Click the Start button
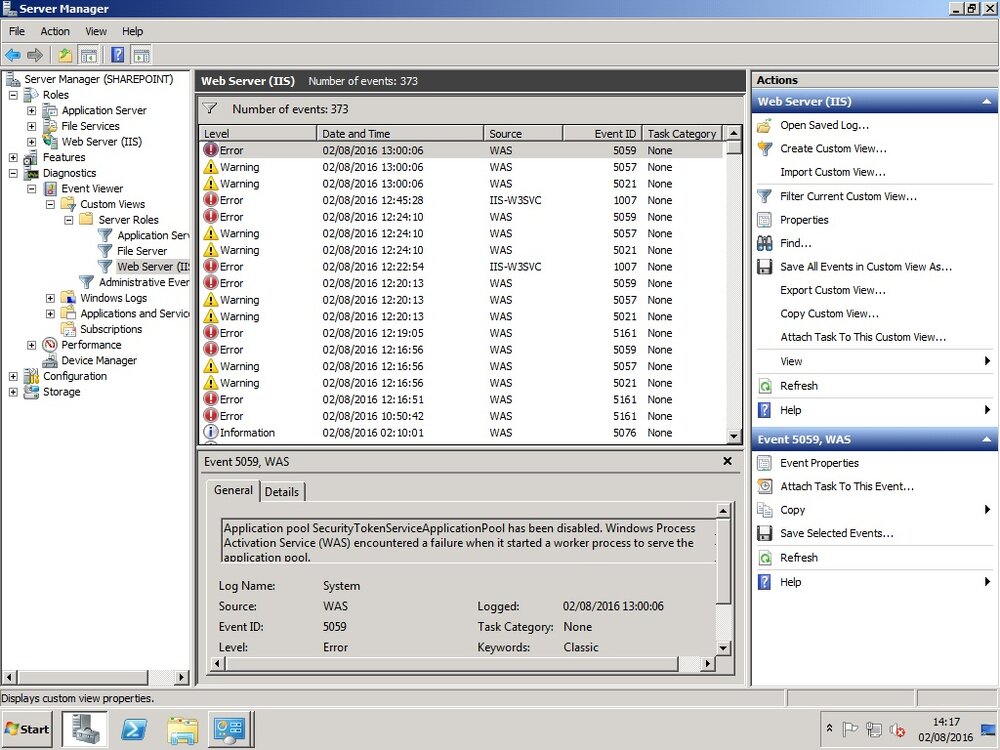 [x=27, y=729]
